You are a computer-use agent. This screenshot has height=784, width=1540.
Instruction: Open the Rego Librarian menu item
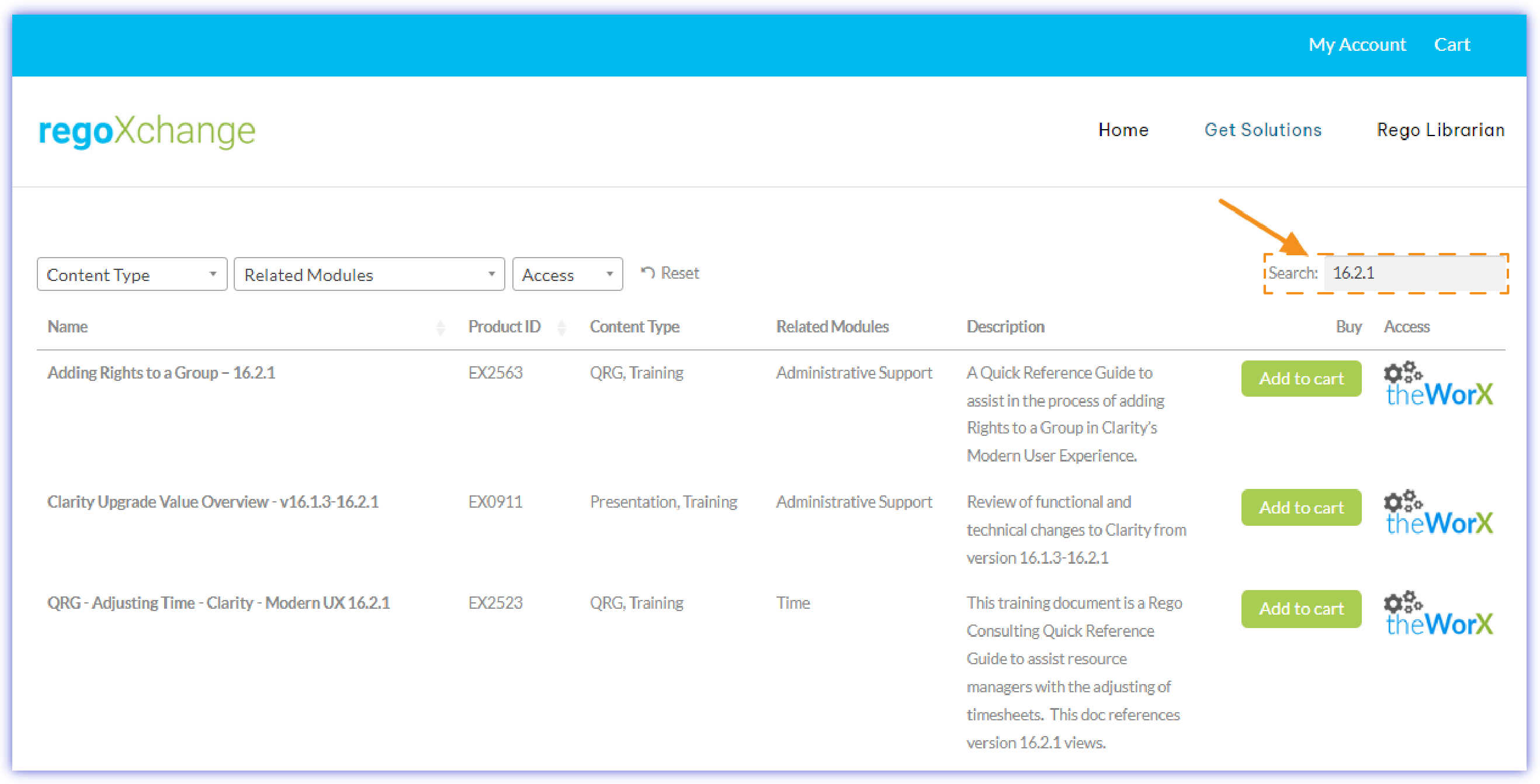[x=1440, y=130]
